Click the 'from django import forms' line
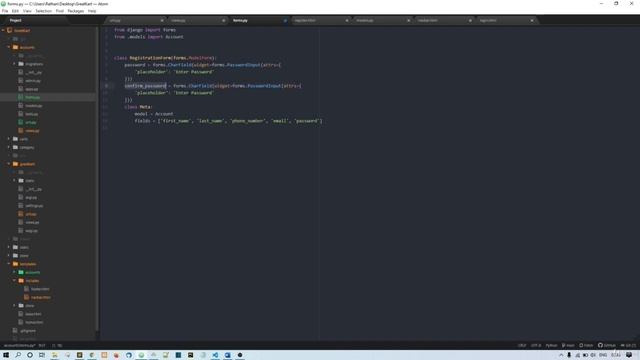This screenshot has width=640, height=360. [x=145, y=30]
